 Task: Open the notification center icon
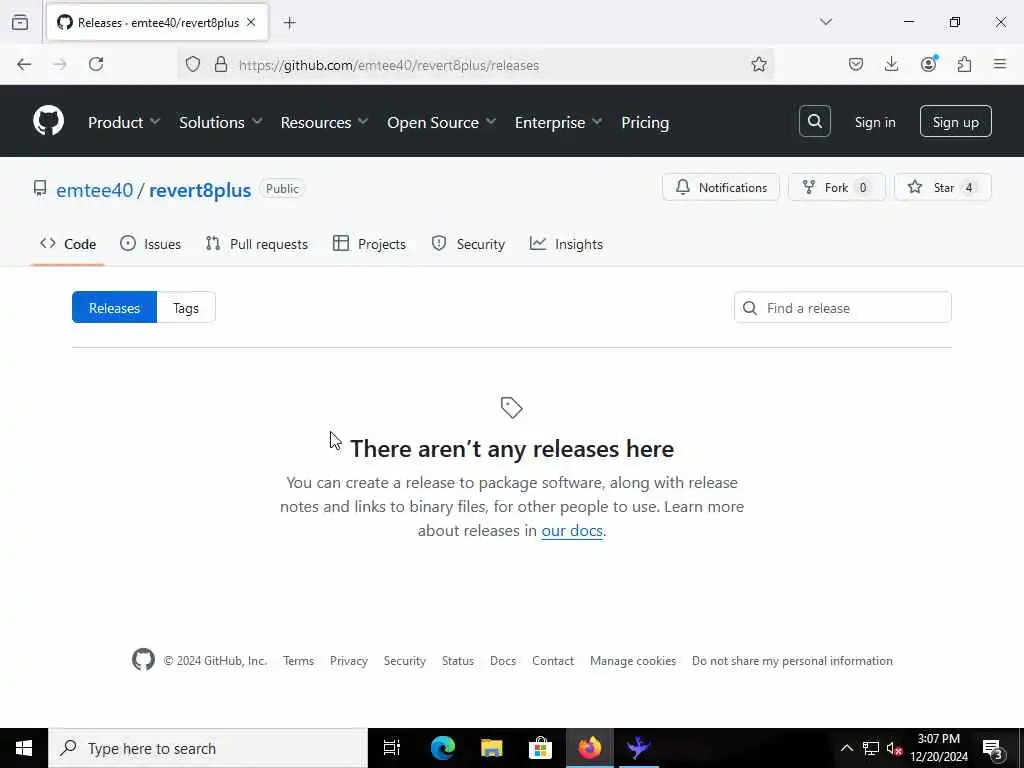[993, 748]
